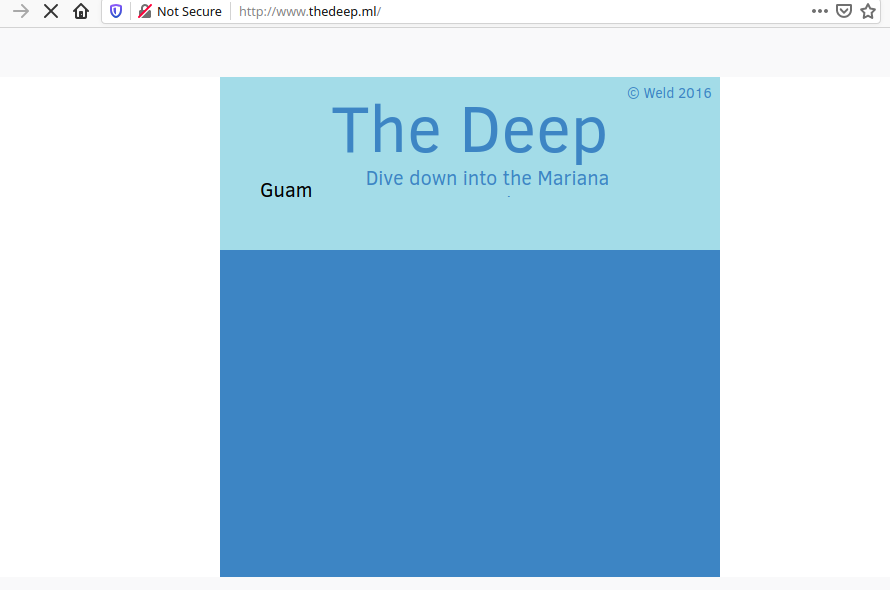The height and width of the screenshot is (590, 890).
Task: Click the forward navigation arrow
Action: coord(21,11)
